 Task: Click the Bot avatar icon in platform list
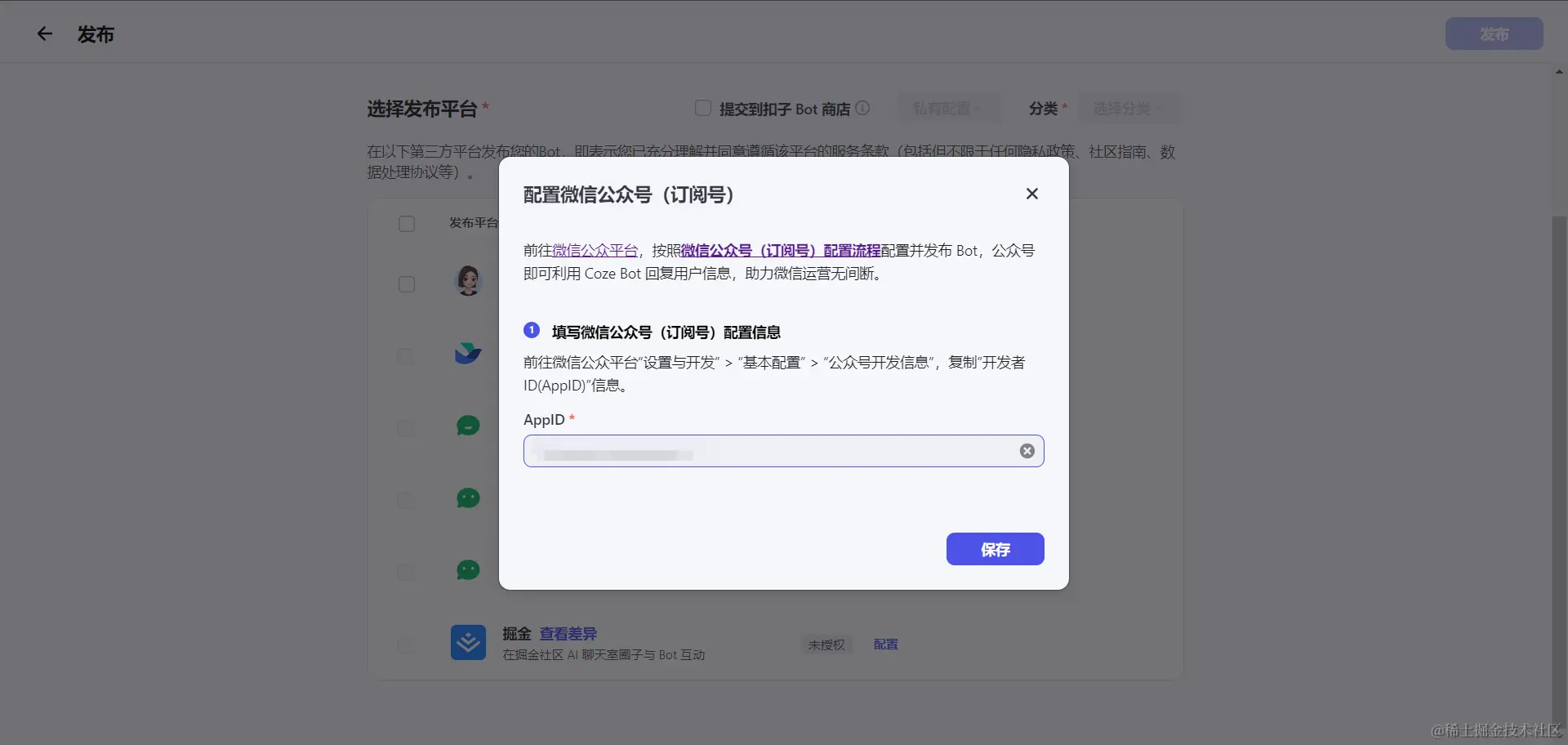click(x=467, y=280)
